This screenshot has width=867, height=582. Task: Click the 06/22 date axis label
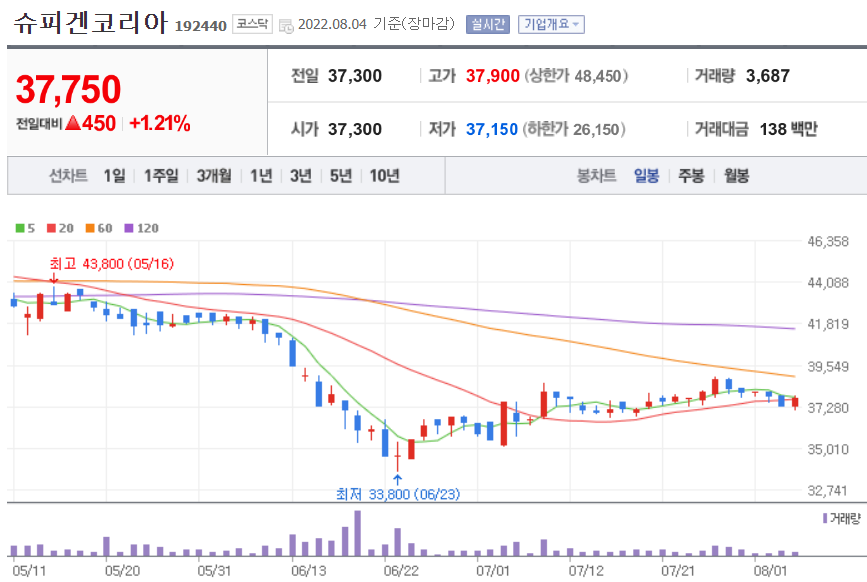[x=401, y=571]
